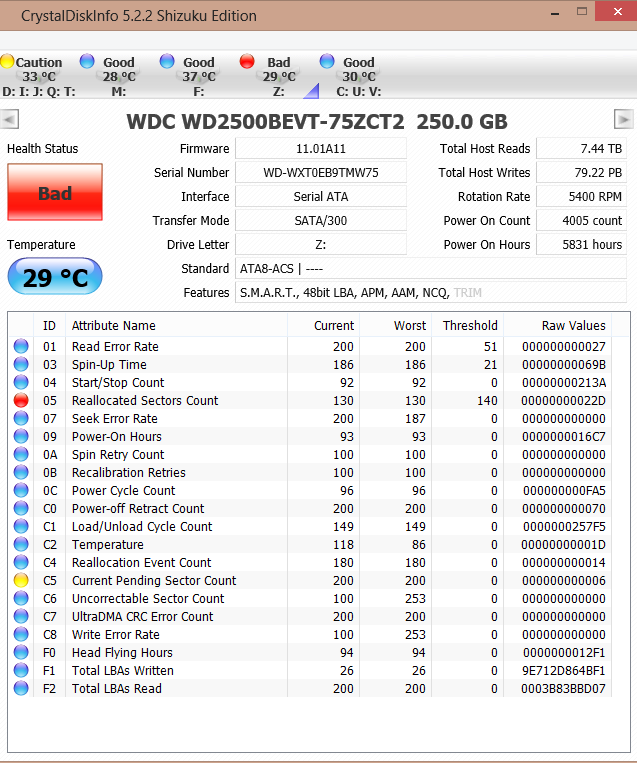Click the Raw Values column header
637x763 pixels.
pyautogui.click(x=558, y=325)
